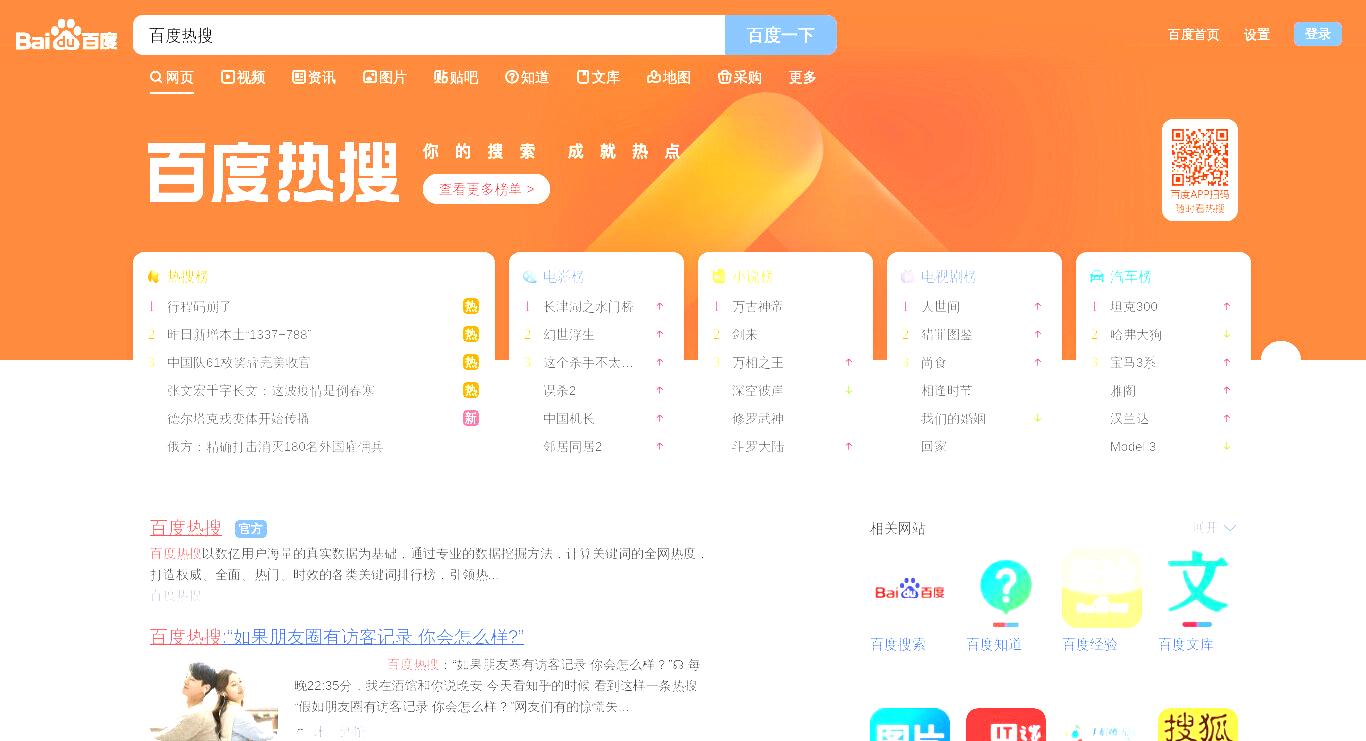Viewport: 1366px width, 741px height.
Task: Click the 新 badge beside 德尔塔克戎变体开始传播
Action: [471, 418]
